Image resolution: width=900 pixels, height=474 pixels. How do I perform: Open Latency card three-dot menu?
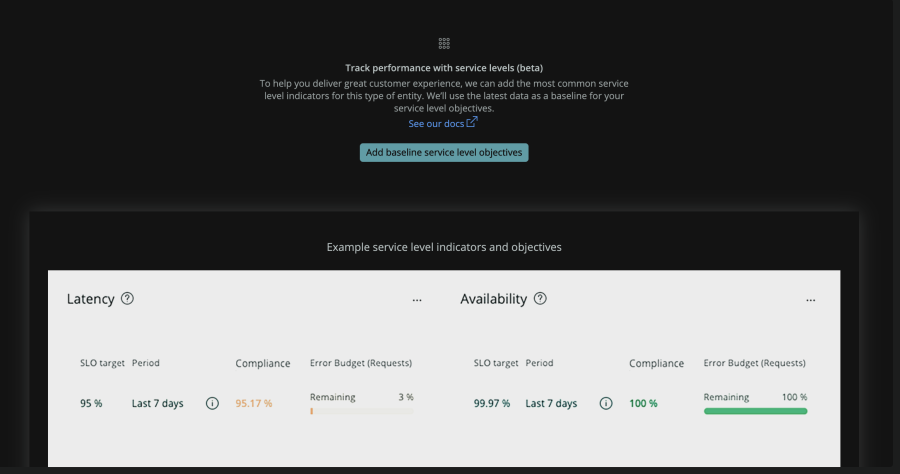click(417, 300)
